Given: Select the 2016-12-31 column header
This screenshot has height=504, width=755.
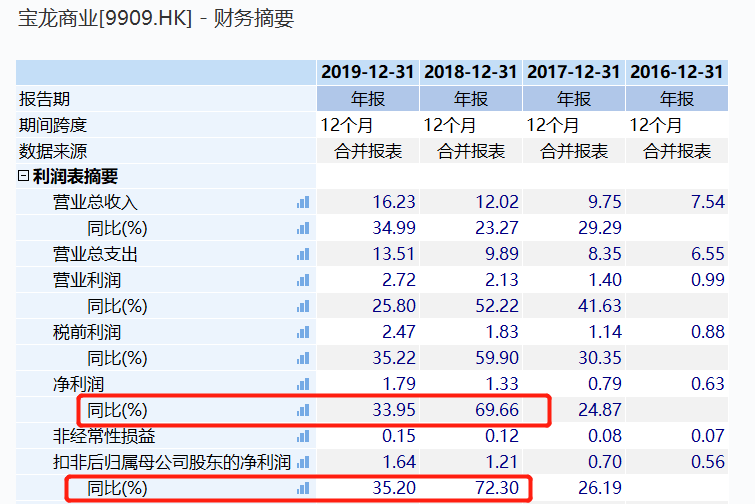Looking at the screenshot, I should point(677,72).
